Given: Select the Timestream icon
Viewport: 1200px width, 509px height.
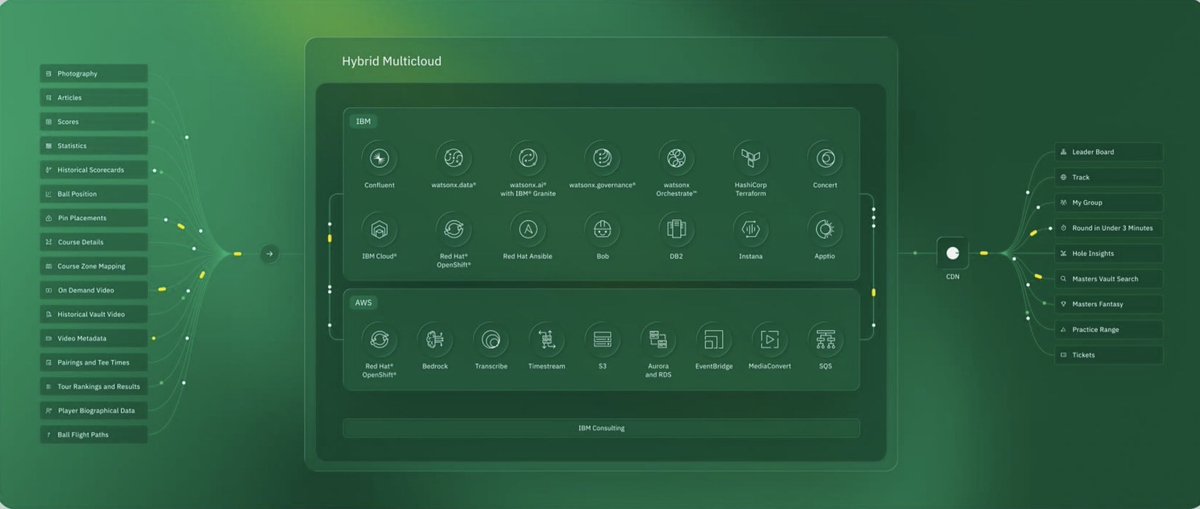Looking at the screenshot, I should click(x=547, y=340).
